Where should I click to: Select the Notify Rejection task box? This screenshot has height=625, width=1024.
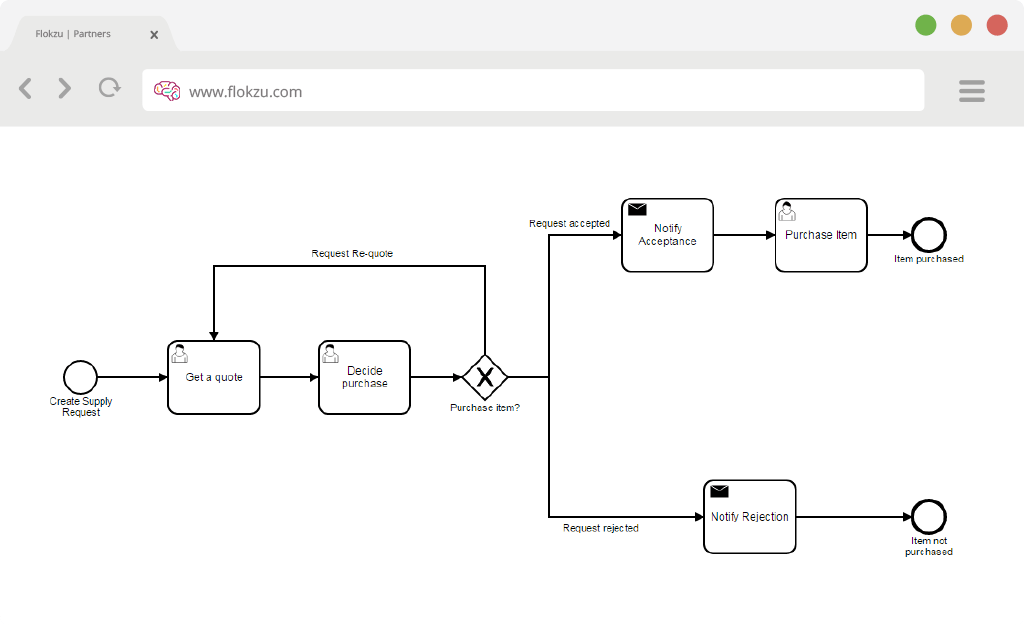coord(750,517)
